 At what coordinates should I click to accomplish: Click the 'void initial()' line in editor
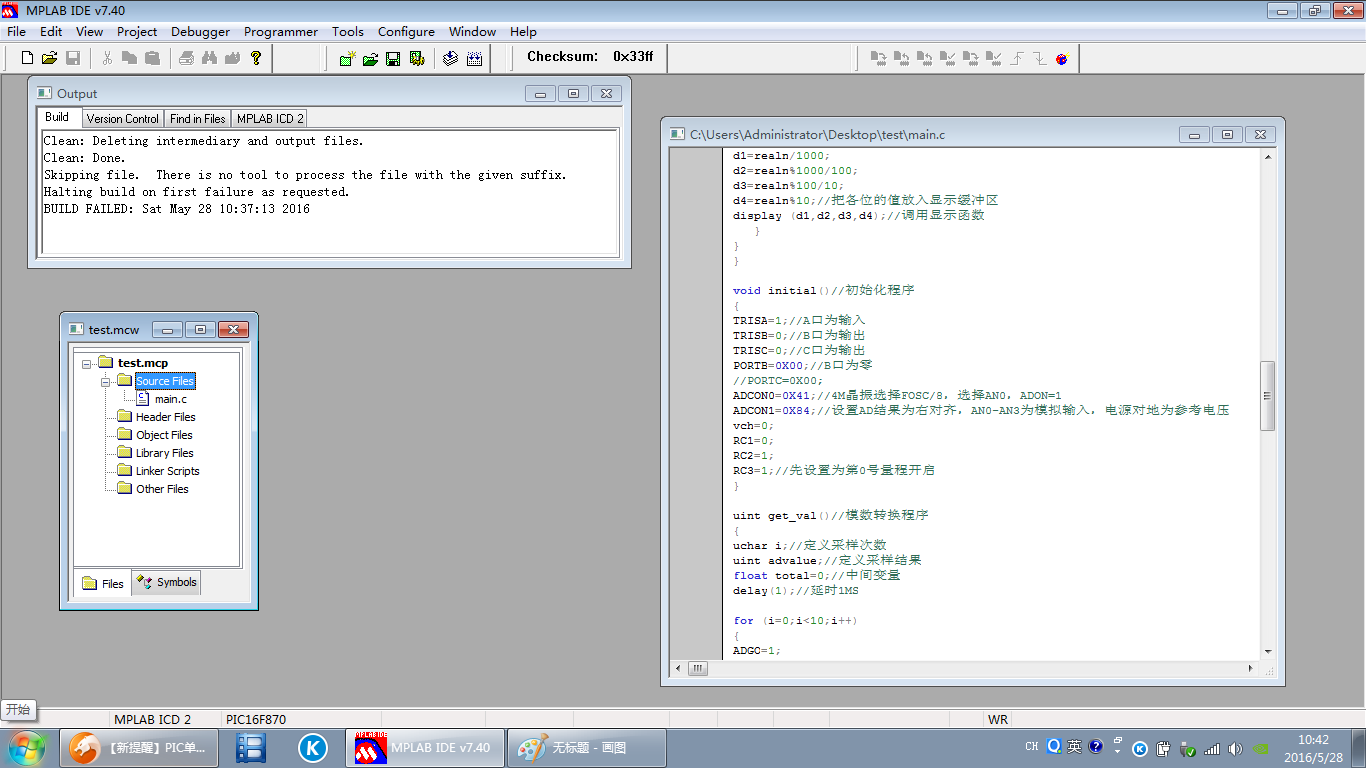click(823, 291)
